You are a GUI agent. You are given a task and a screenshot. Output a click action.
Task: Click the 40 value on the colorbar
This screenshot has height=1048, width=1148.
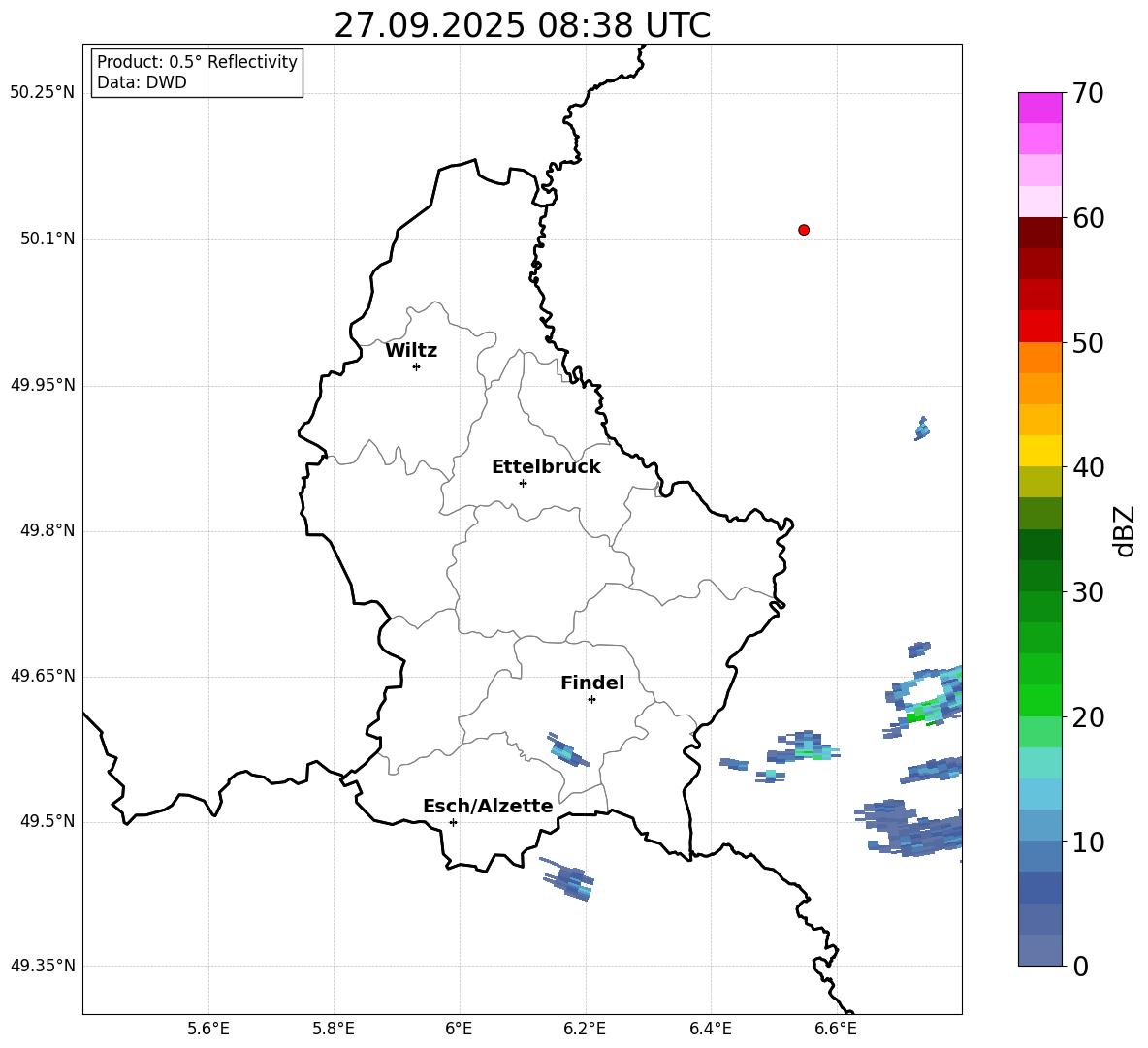click(x=1088, y=467)
